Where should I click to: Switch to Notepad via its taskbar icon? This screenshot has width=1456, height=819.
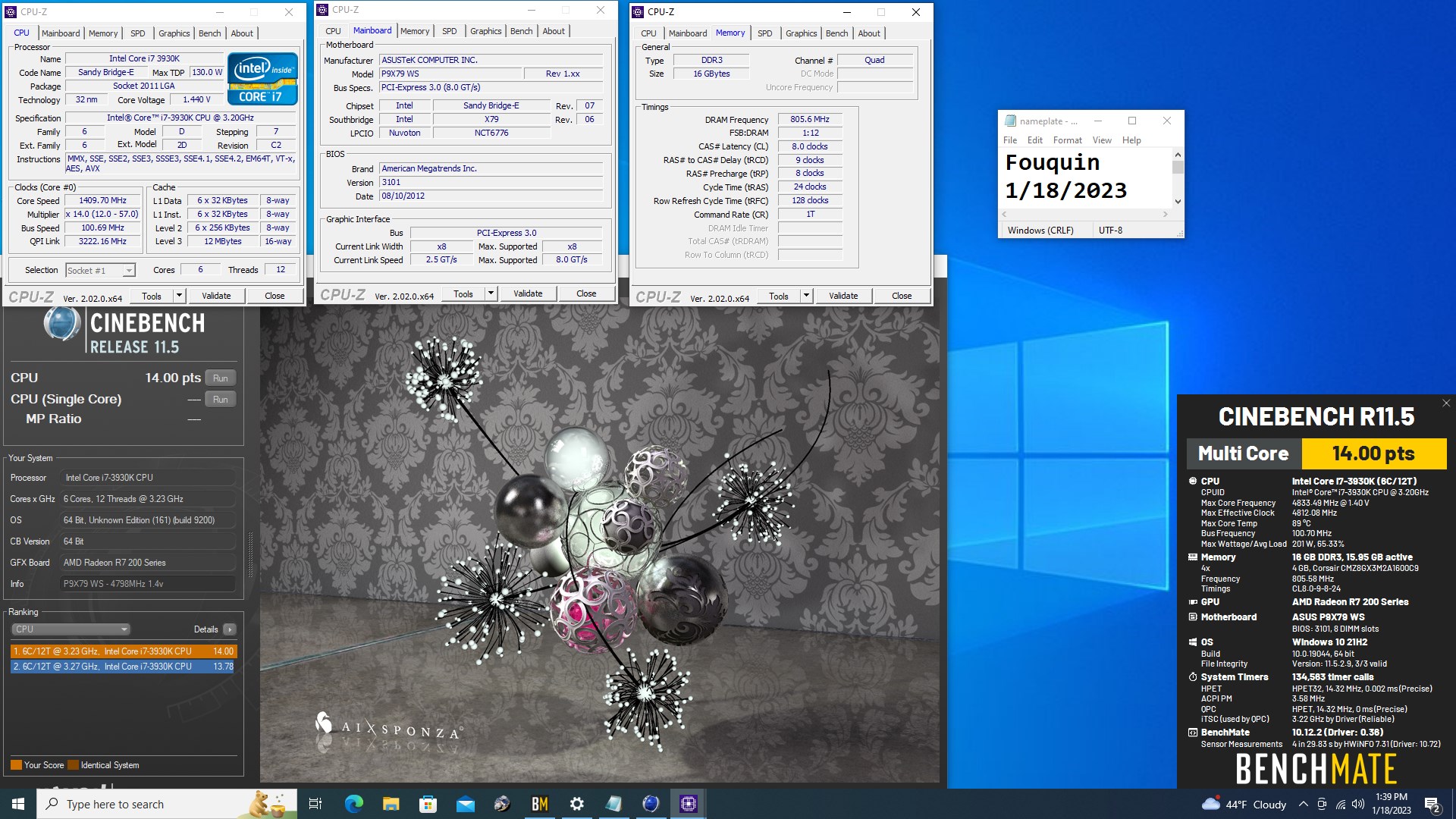click(613, 804)
